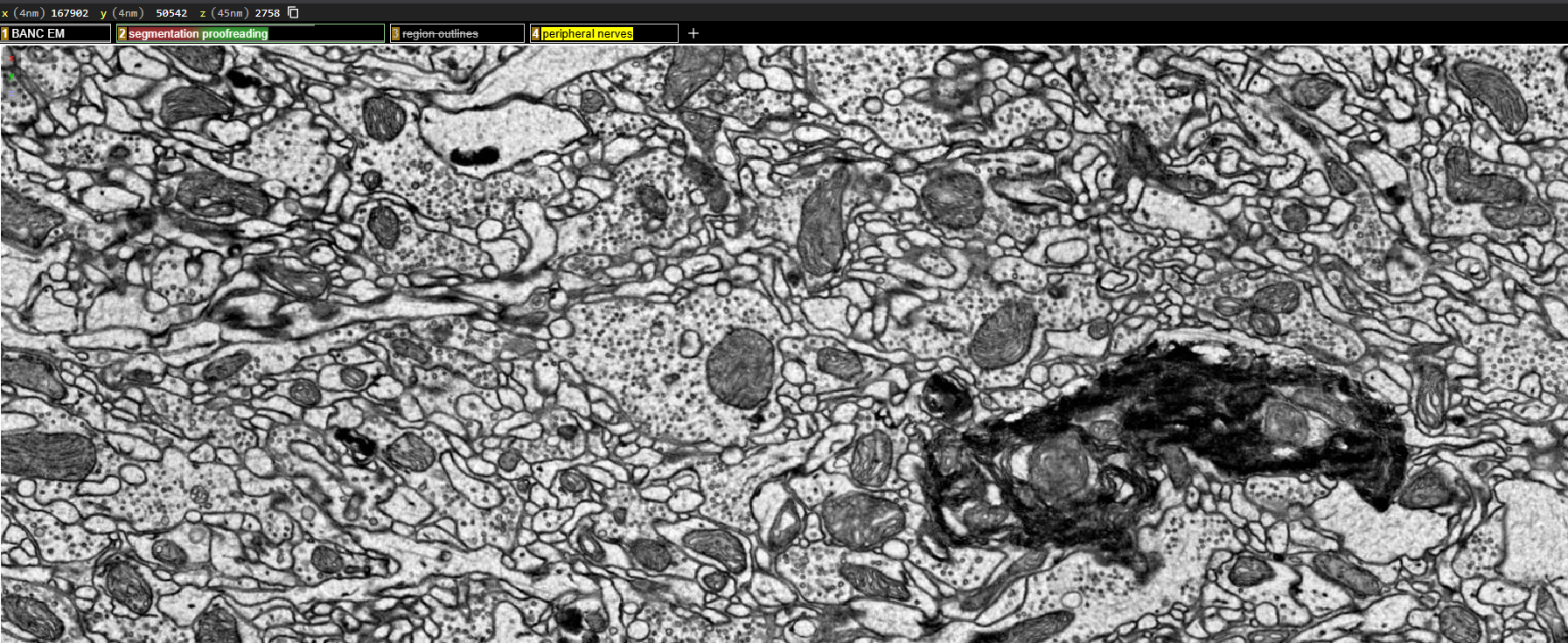Screen dimensions: 1568x643
Task: Edit the y coordinate value 50542
Action: (171, 13)
